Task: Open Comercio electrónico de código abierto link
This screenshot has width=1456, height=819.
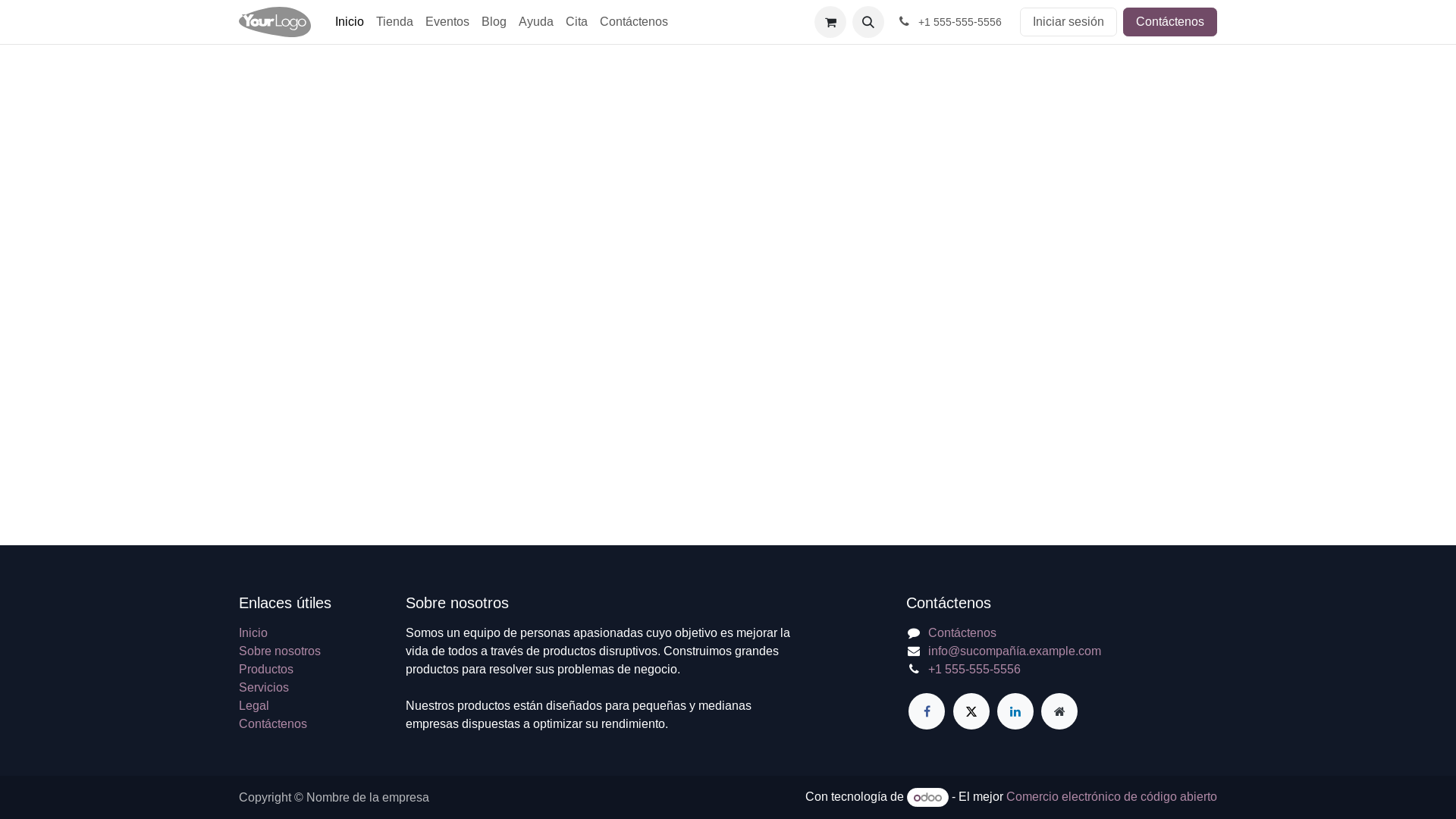Action: [x=1112, y=797]
